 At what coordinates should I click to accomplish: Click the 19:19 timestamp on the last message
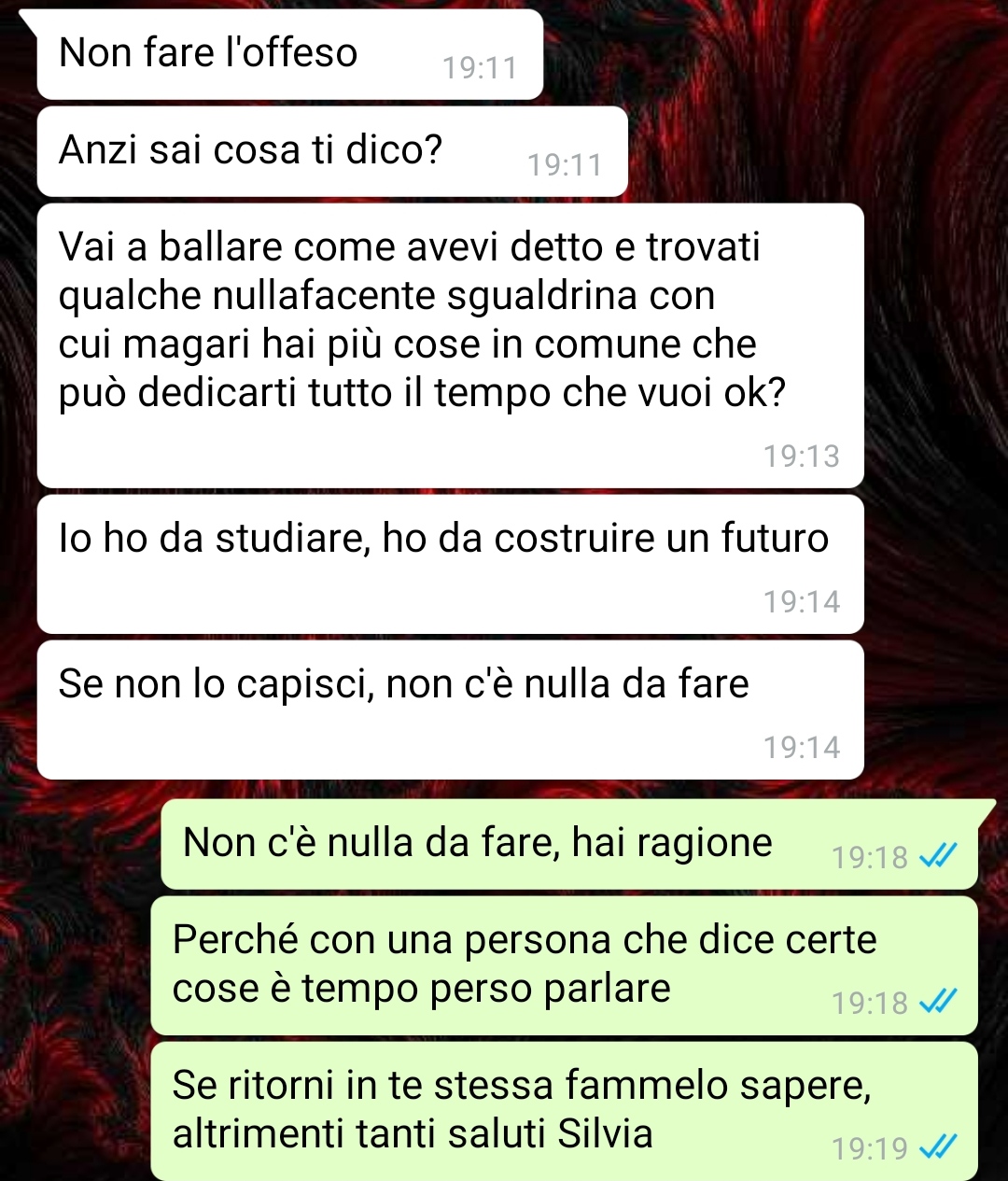coord(869,1148)
